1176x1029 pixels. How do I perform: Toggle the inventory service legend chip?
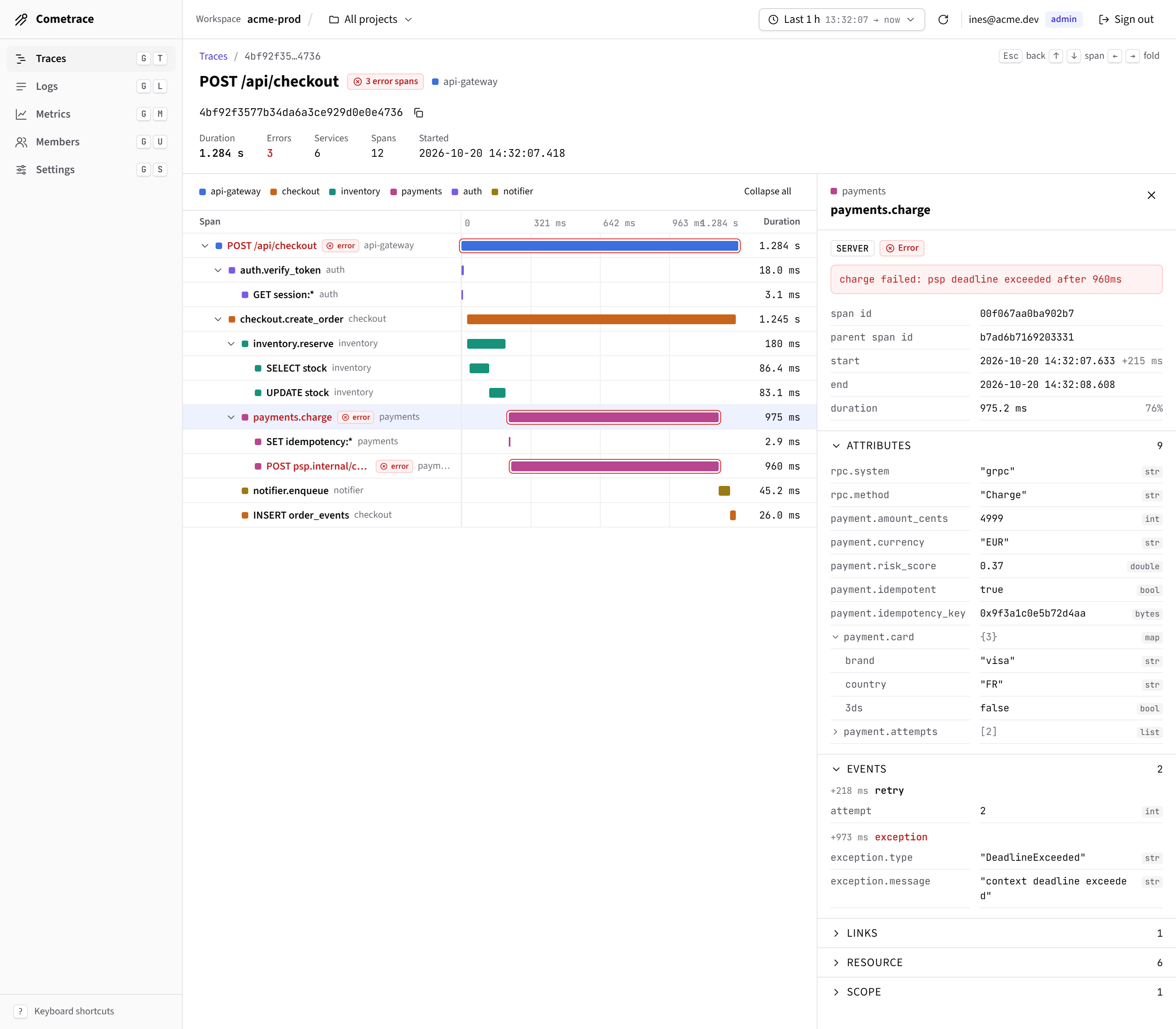354,191
